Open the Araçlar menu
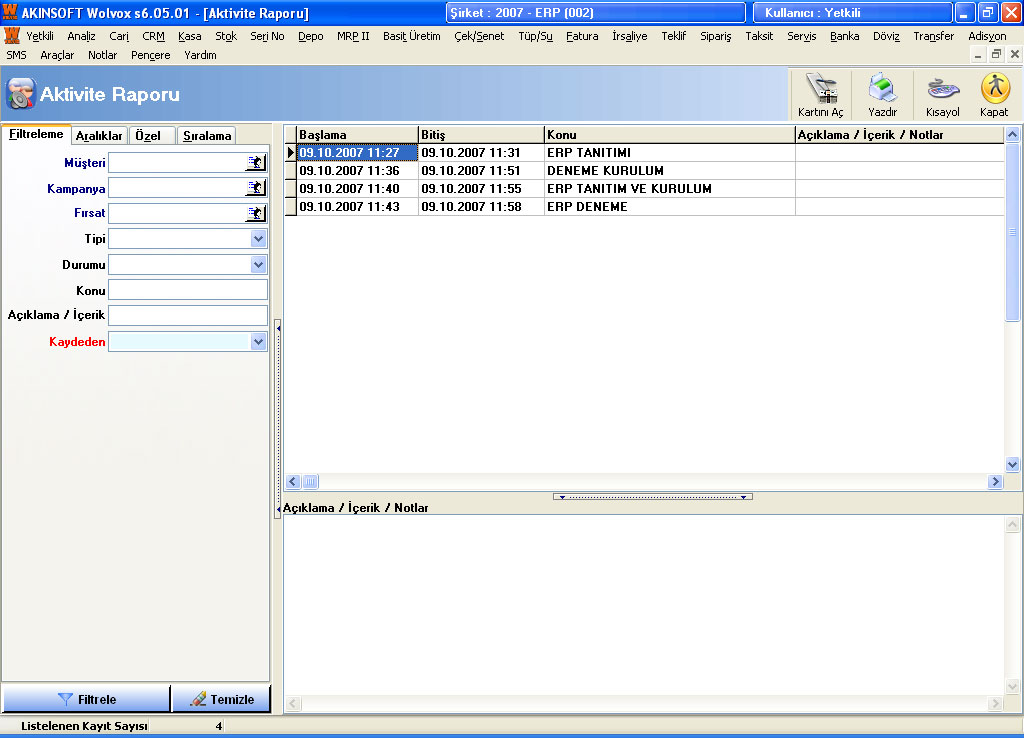Viewport: 1024px width, 738px height. click(x=57, y=56)
